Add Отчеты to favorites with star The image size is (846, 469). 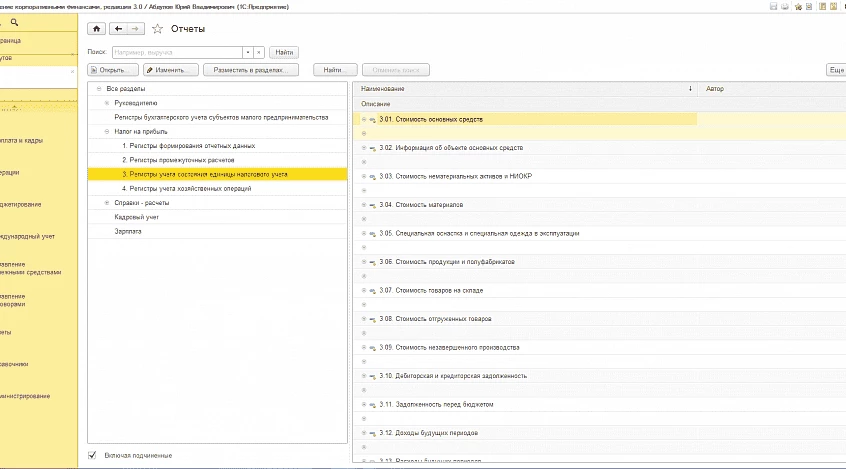(157, 29)
